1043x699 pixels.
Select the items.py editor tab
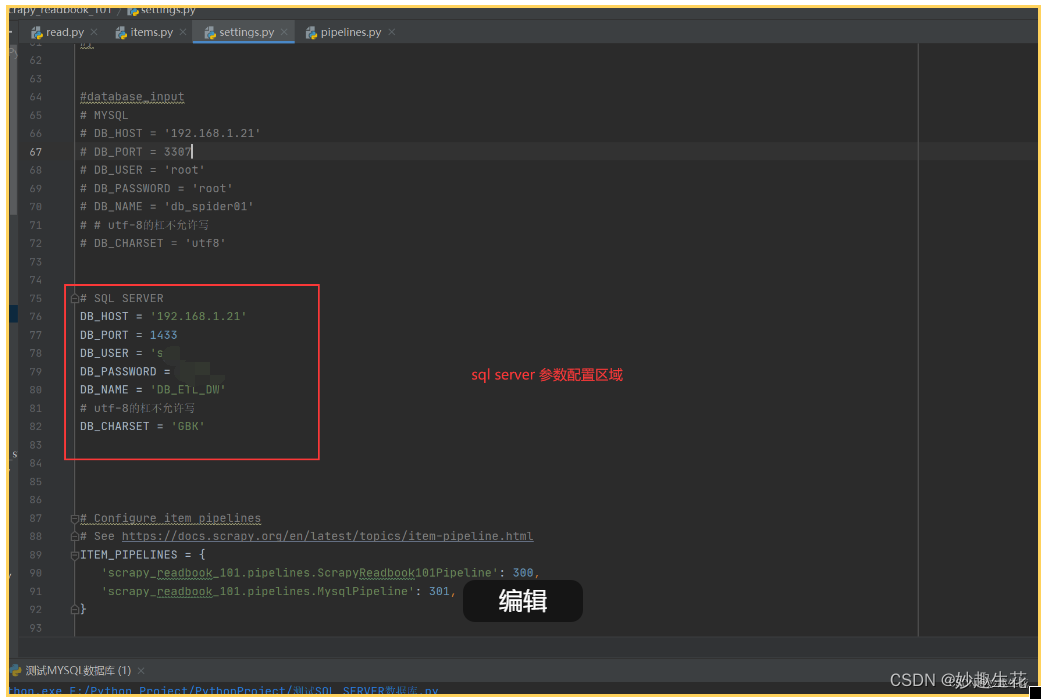pyautogui.click(x=150, y=31)
